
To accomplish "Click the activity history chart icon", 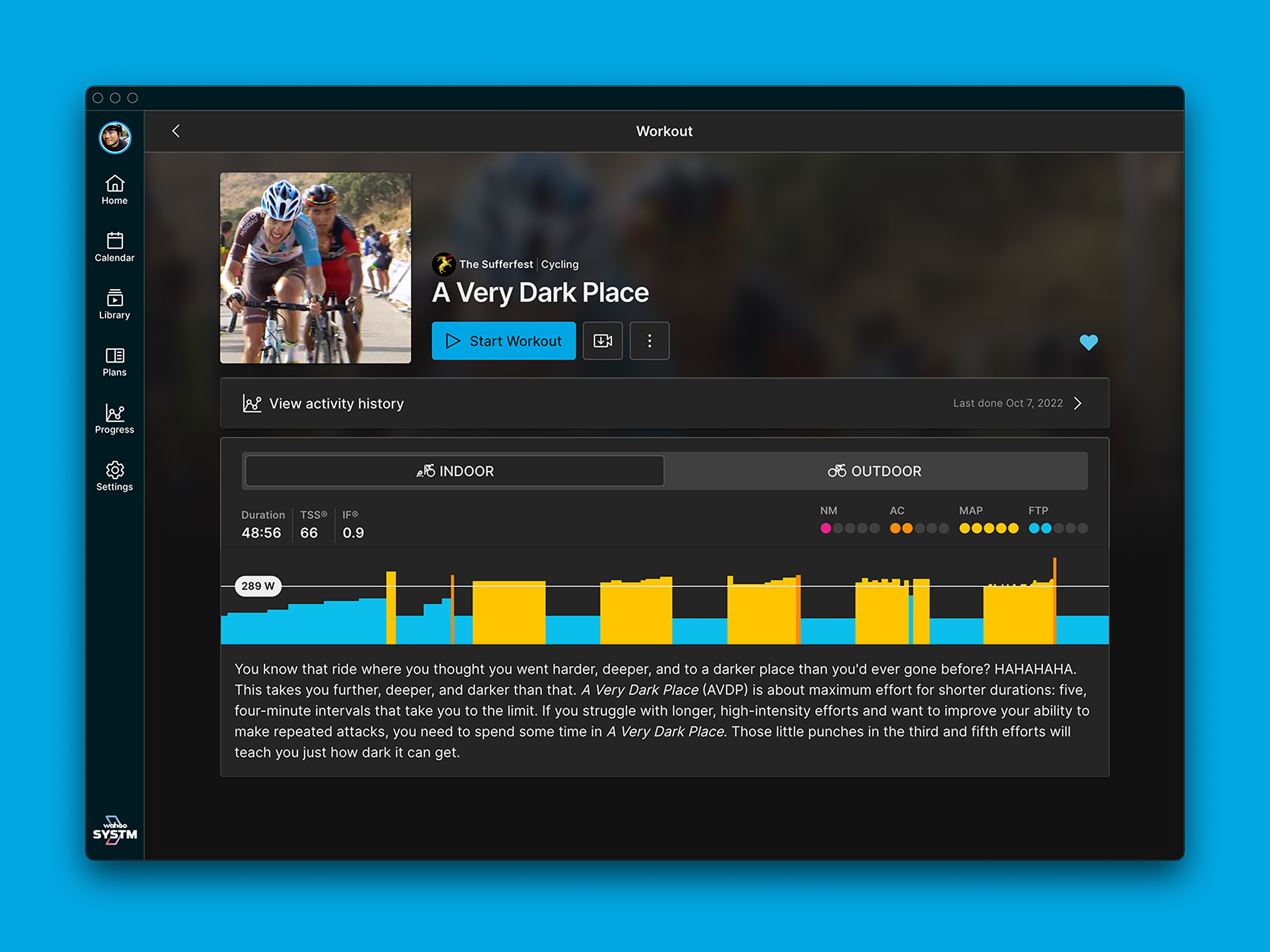I will click(x=252, y=403).
